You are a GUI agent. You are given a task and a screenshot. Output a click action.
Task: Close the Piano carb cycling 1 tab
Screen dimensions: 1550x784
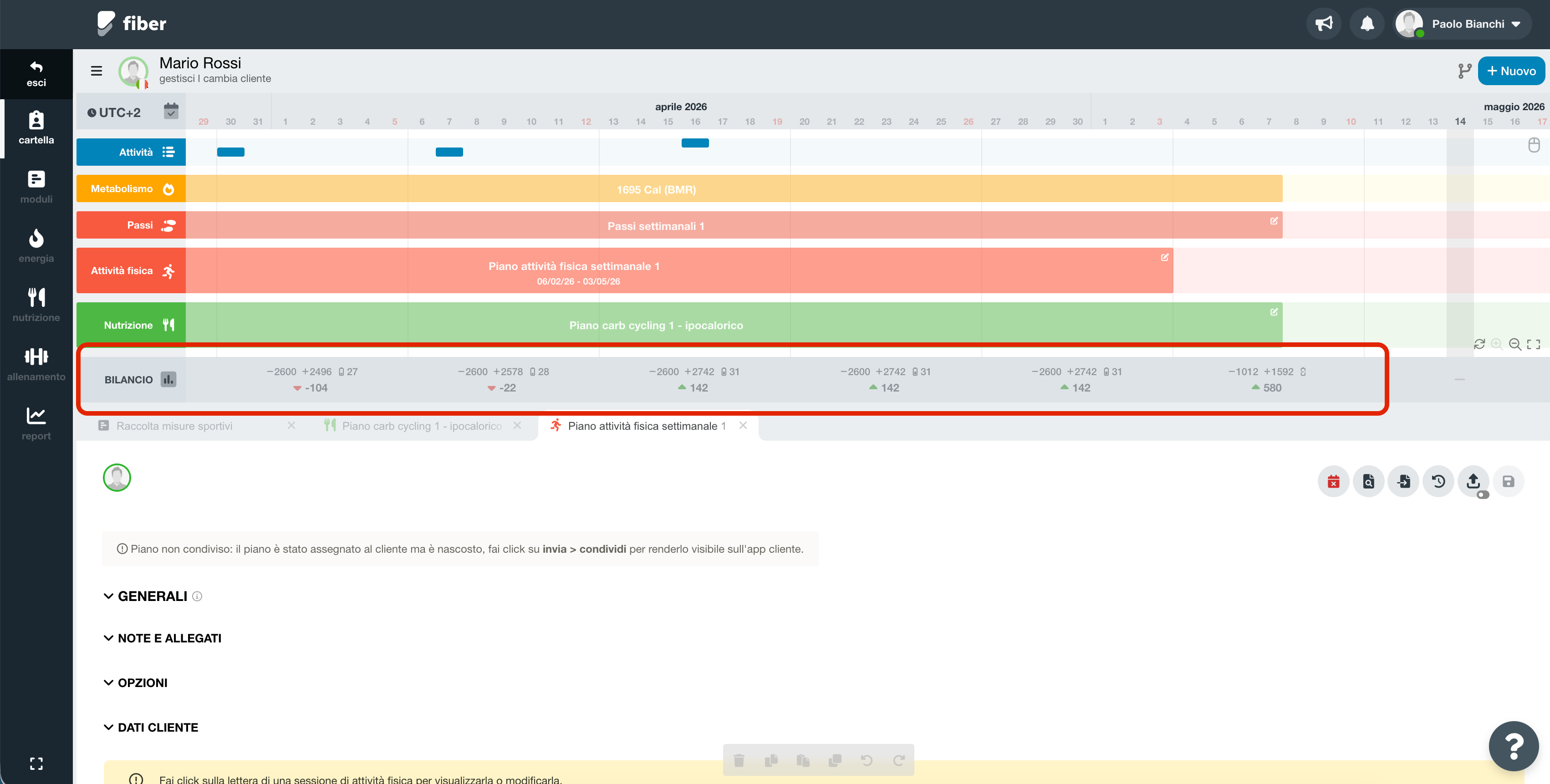(517, 425)
